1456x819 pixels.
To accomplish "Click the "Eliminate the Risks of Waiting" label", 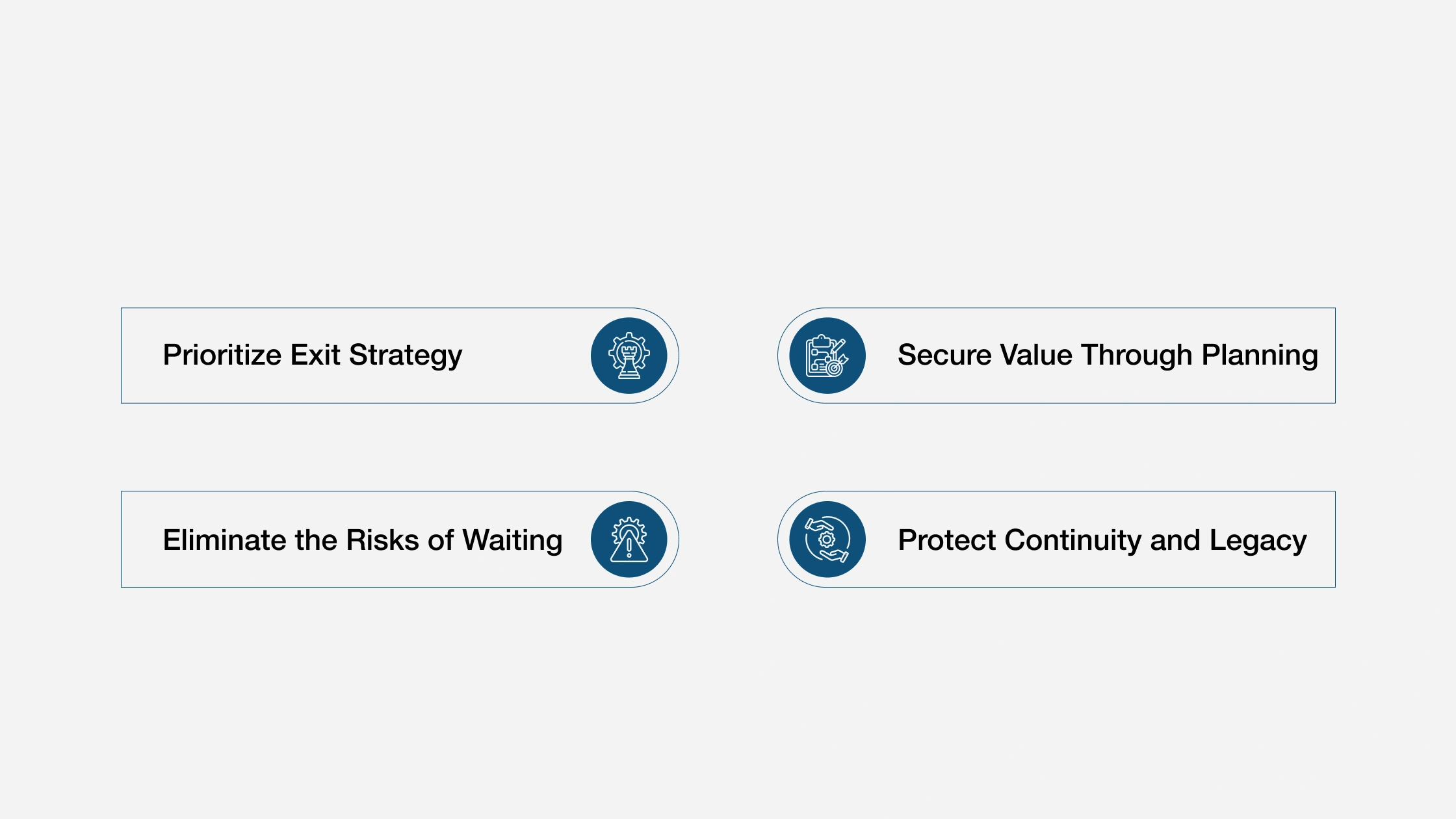I will 363,540.
